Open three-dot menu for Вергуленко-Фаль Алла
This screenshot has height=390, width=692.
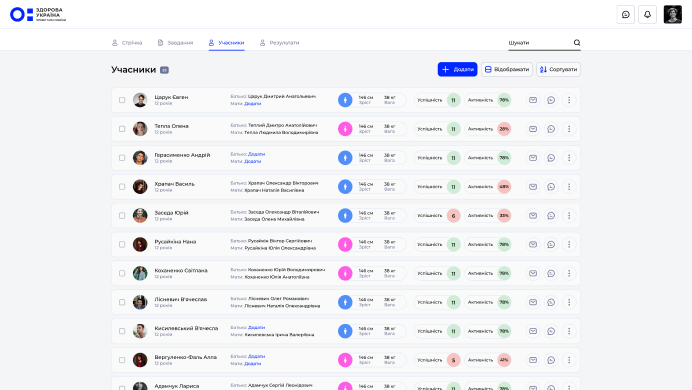tap(569, 360)
